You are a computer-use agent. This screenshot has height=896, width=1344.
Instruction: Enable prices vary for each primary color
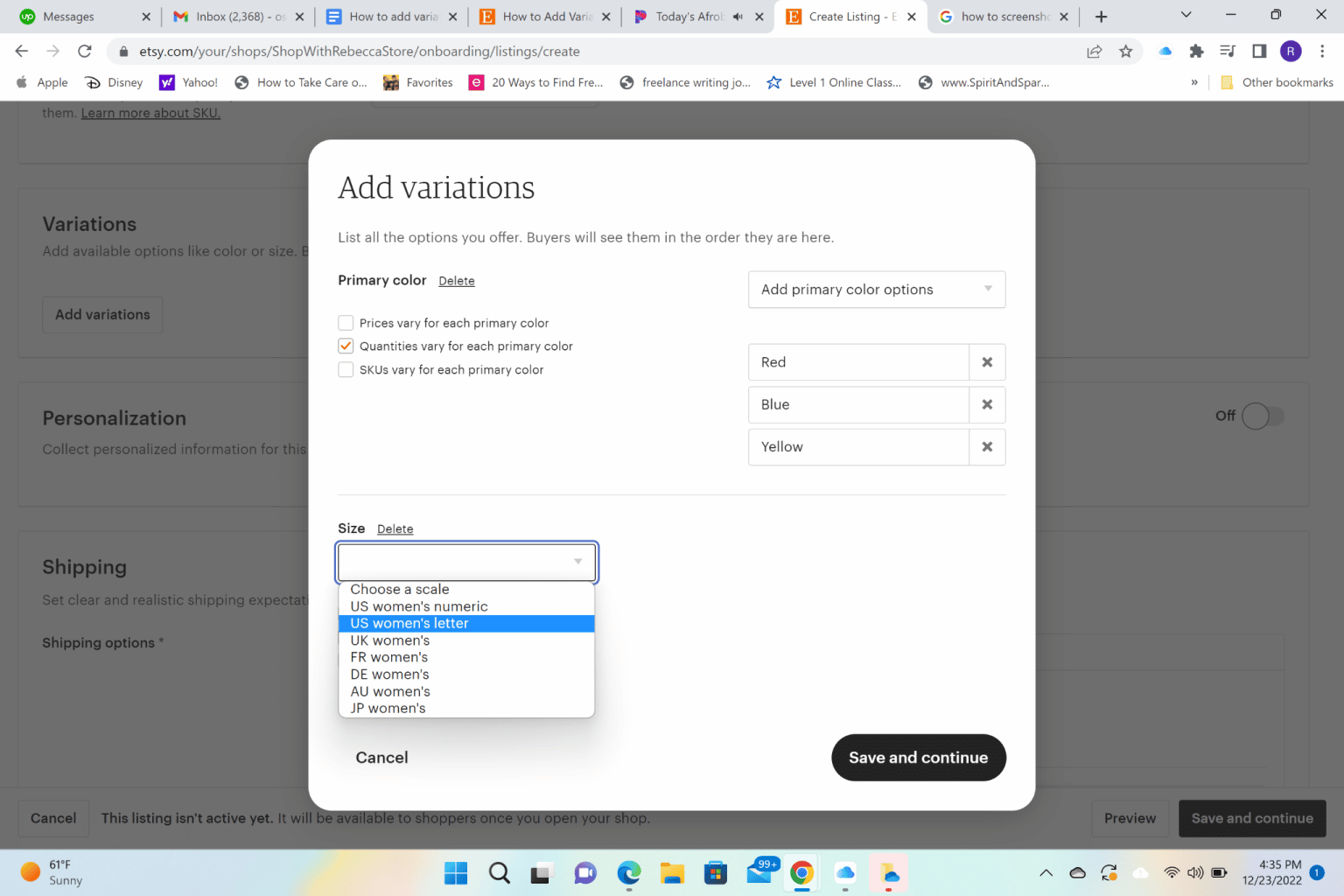click(346, 322)
